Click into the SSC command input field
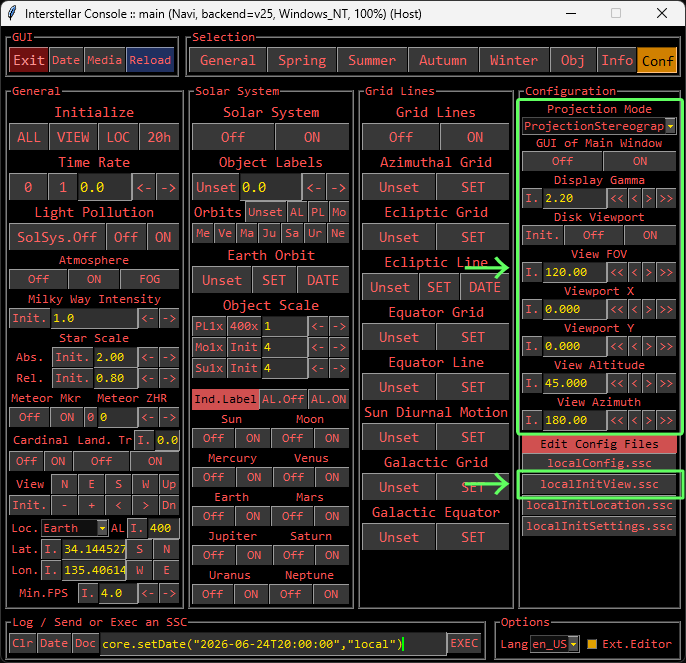The height and width of the screenshot is (663, 686). pos(273,644)
